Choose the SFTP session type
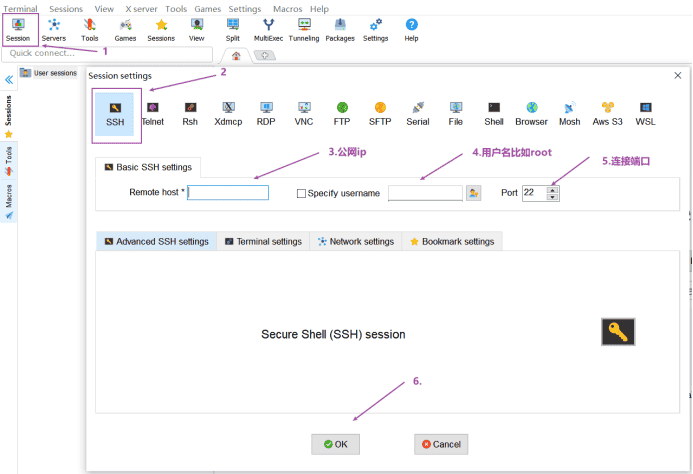 380,113
